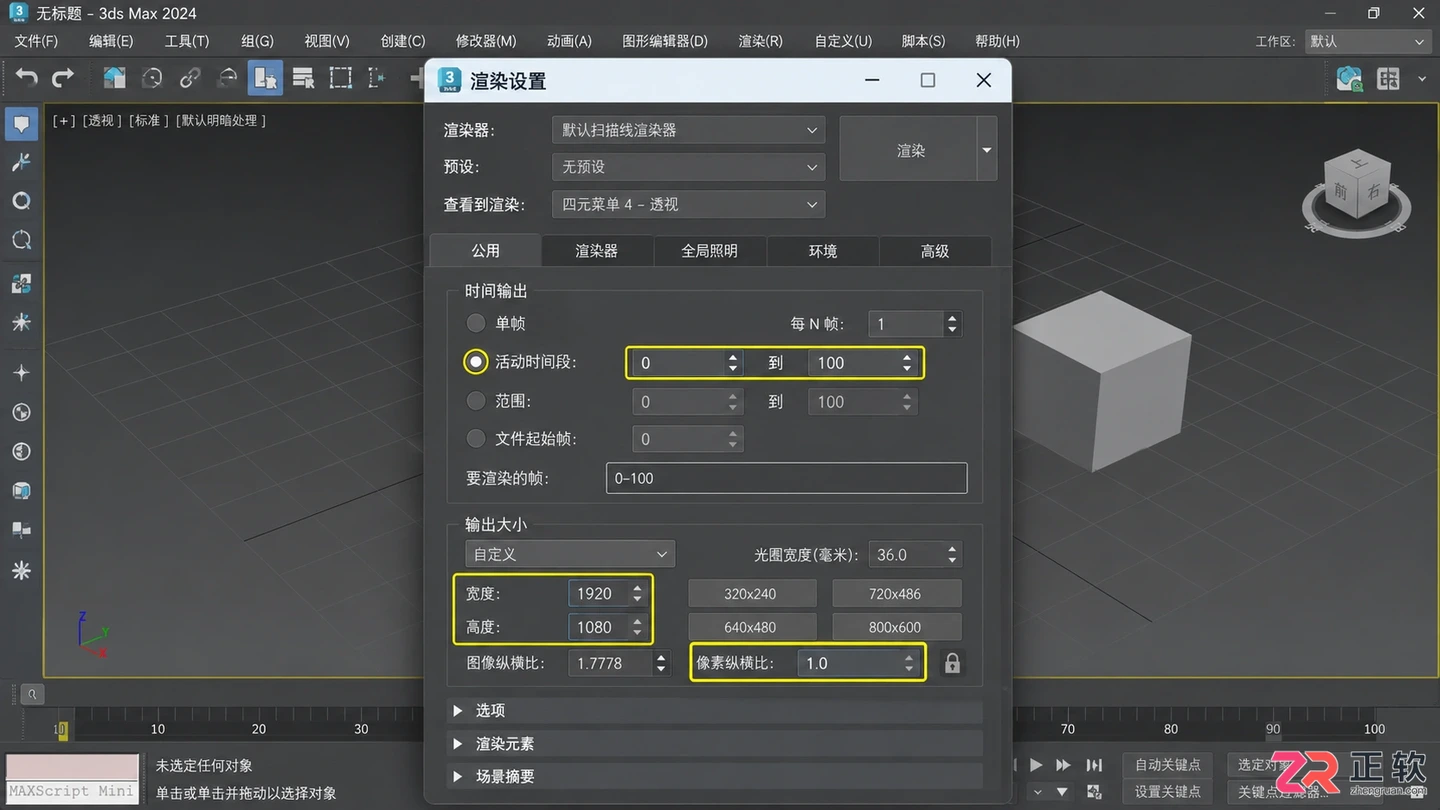
Task: Click the 宽度 spinner arrows
Action: [x=637, y=594]
